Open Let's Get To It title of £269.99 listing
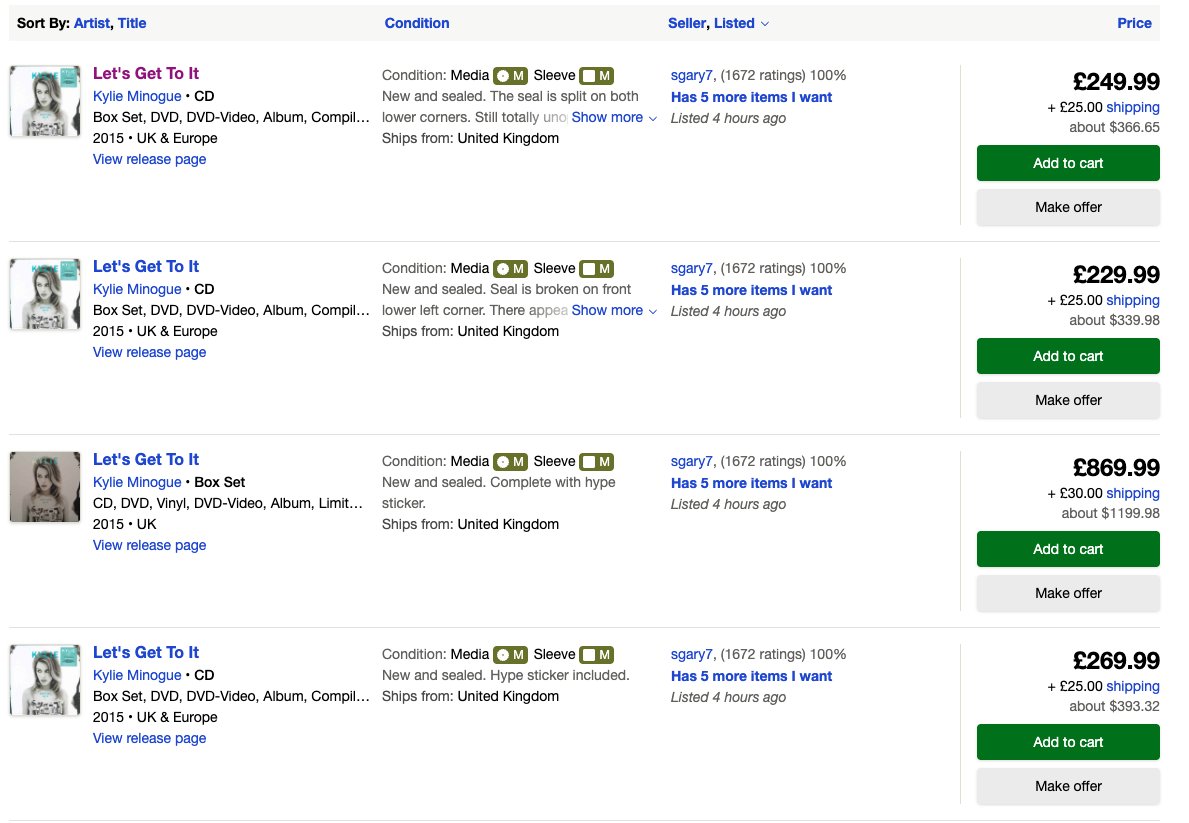 click(x=146, y=652)
